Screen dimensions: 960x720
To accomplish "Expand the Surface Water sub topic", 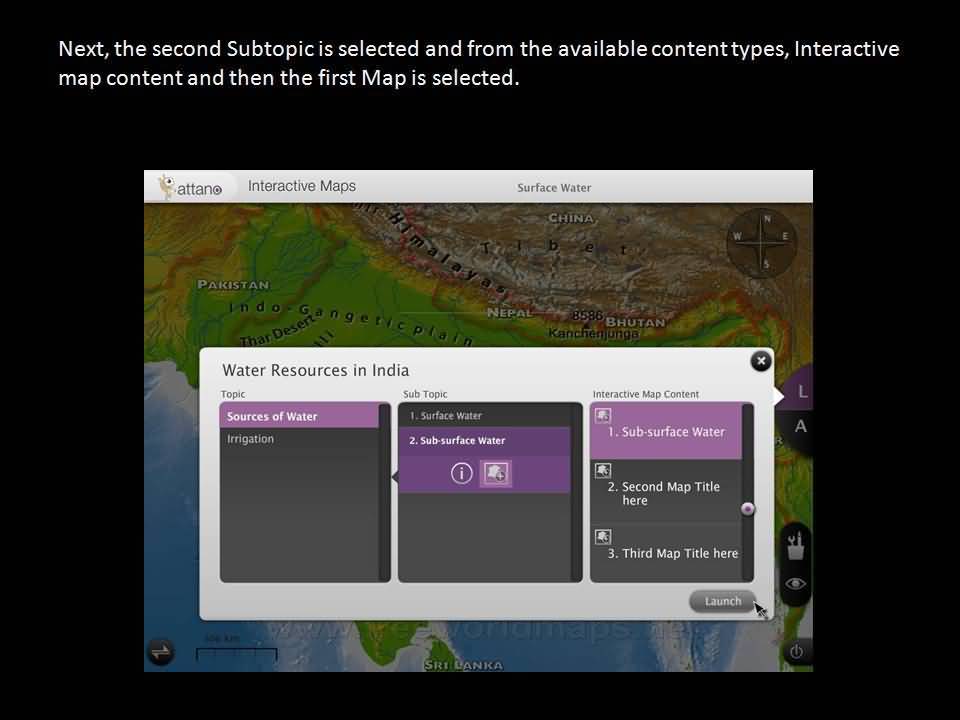I will click(484, 415).
